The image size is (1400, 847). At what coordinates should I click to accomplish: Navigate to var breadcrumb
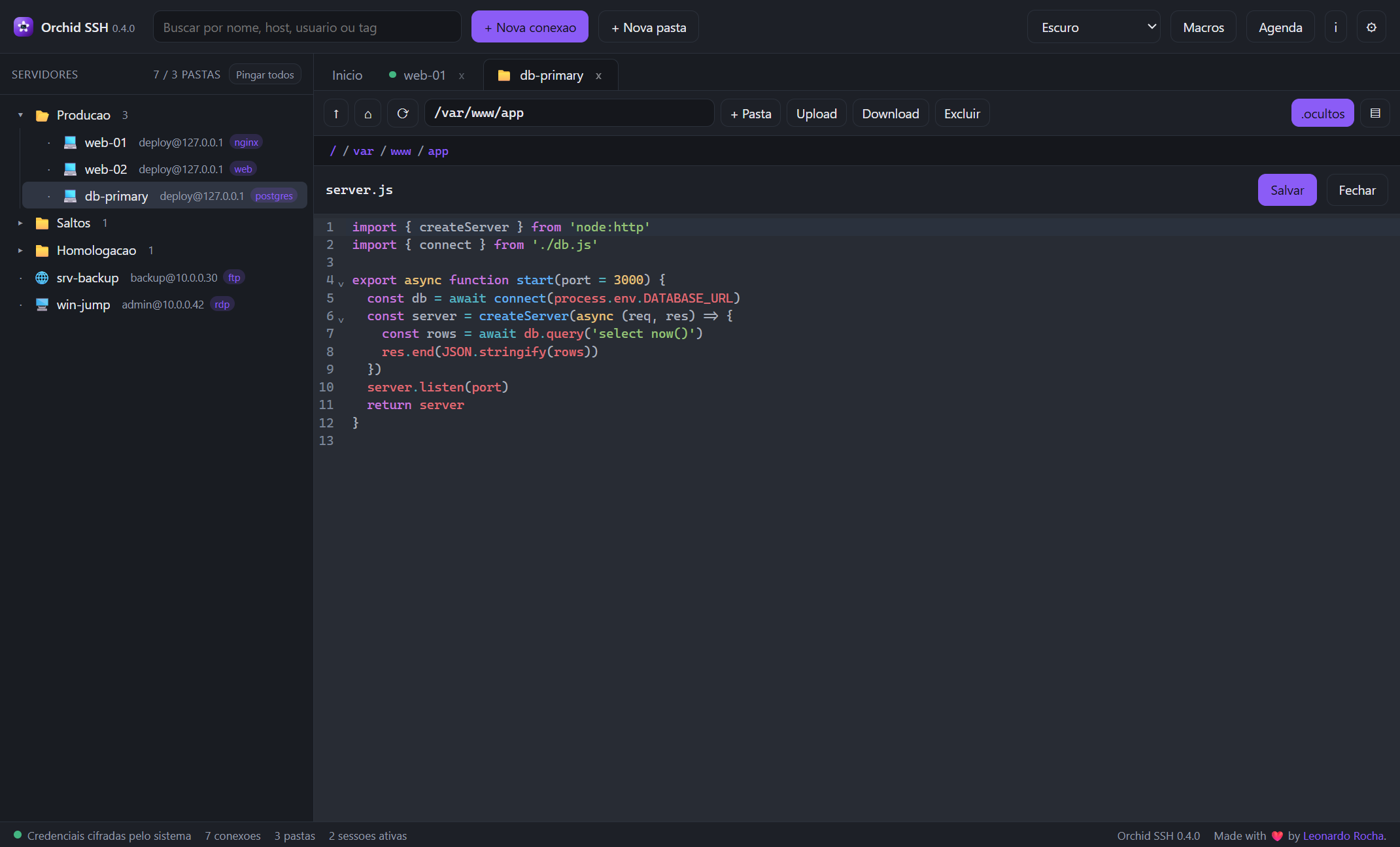click(x=364, y=151)
